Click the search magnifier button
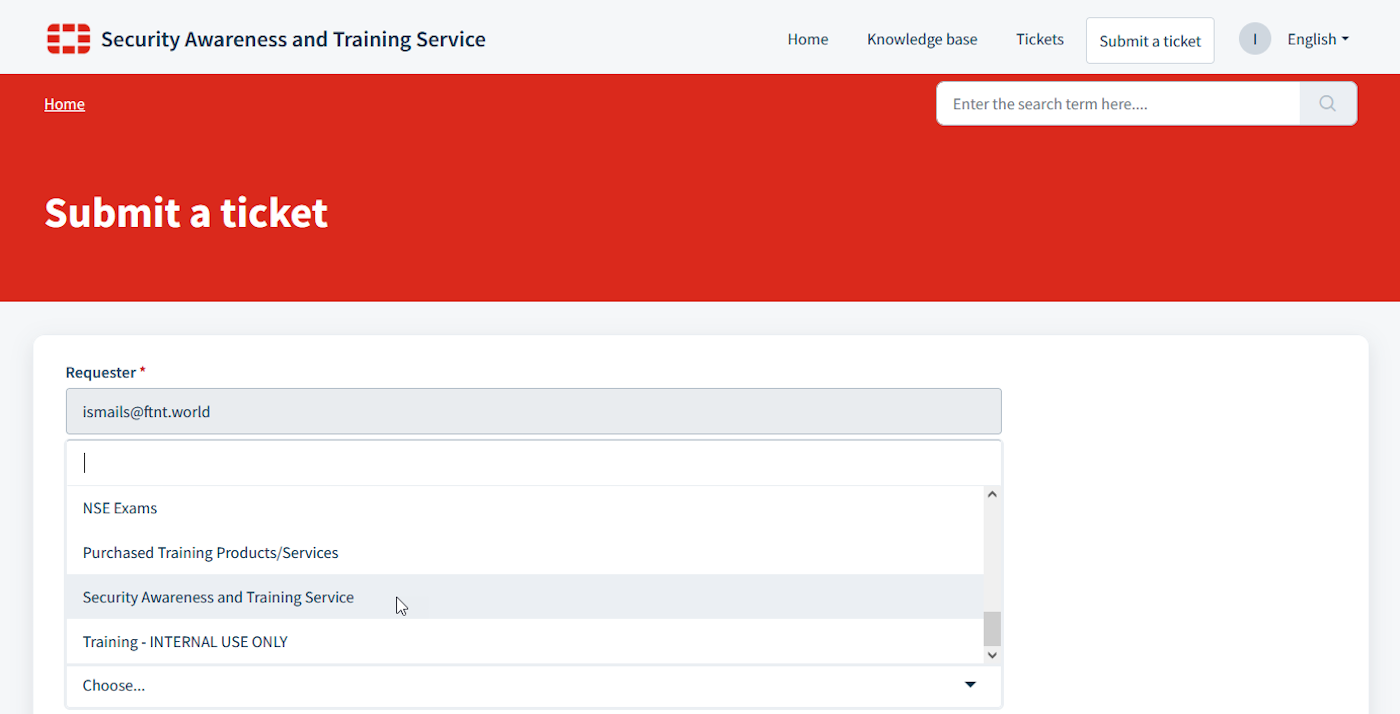 tap(1328, 103)
